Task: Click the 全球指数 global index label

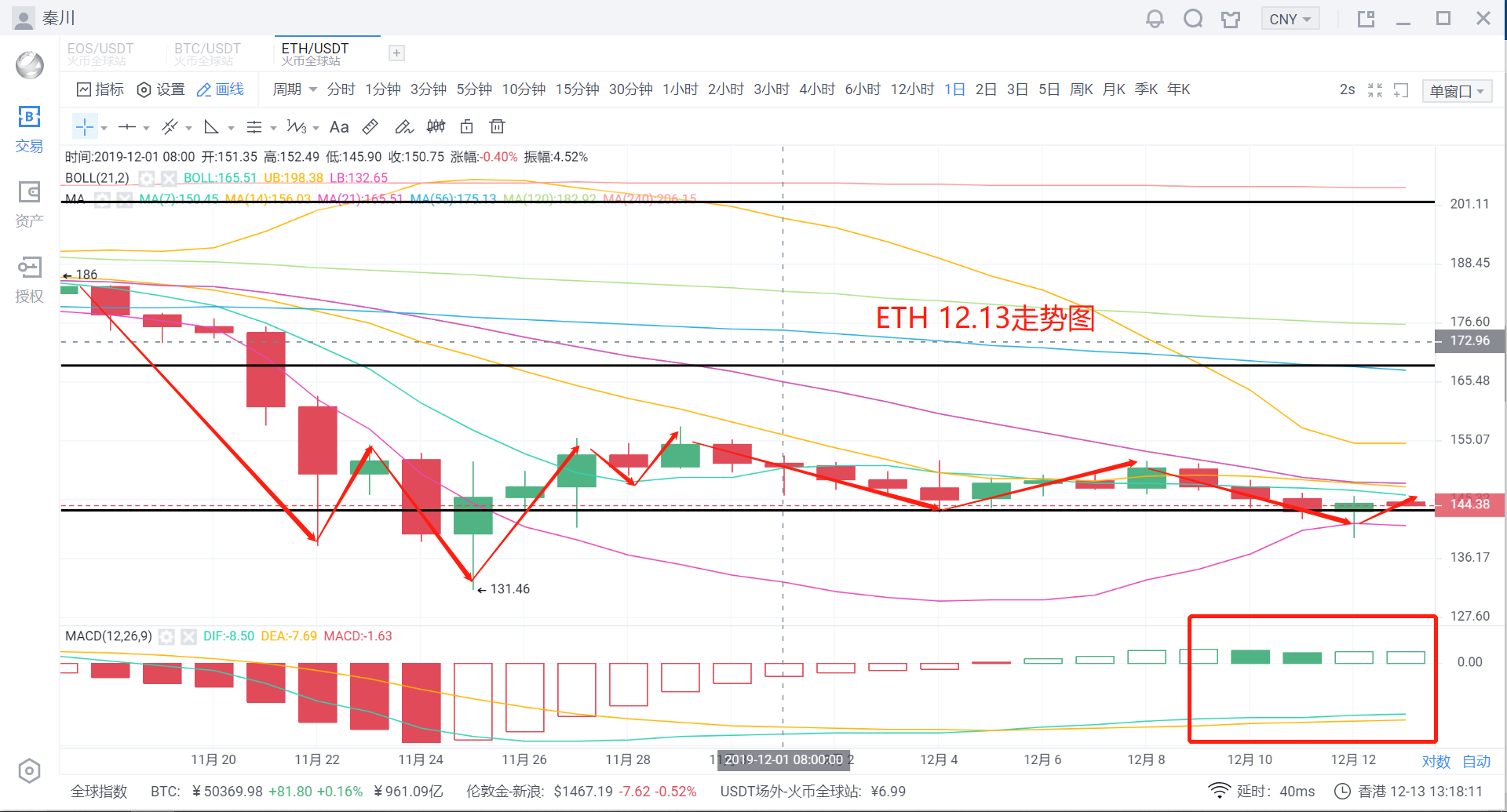Action: (x=99, y=792)
